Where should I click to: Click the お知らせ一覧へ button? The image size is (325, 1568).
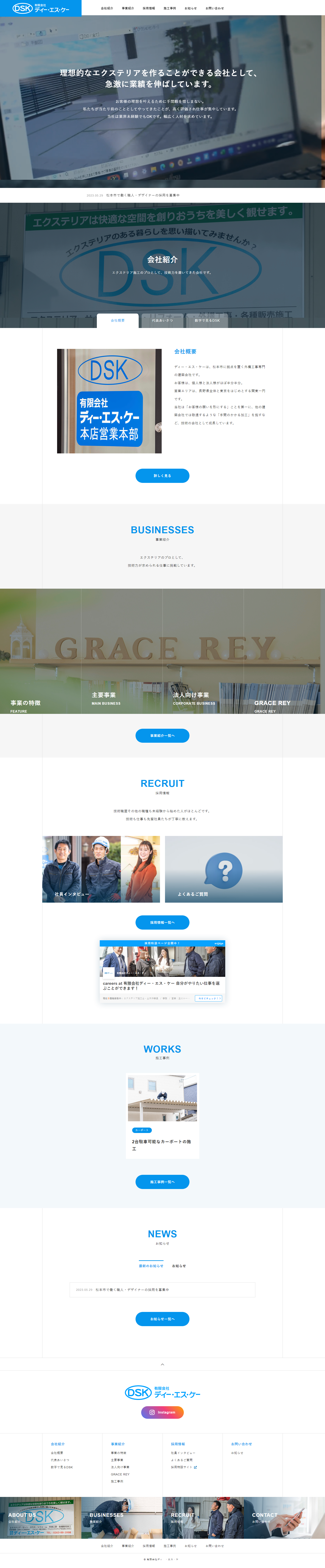(x=162, y=1319)
